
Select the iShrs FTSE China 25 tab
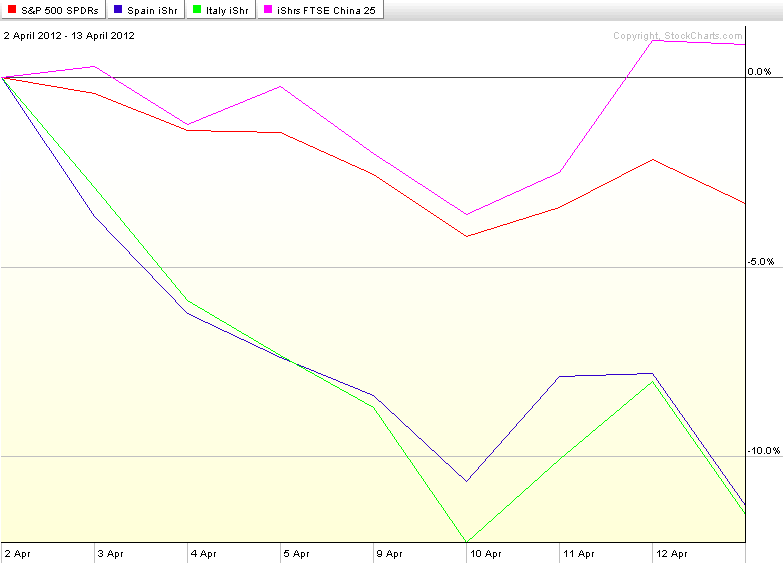(320, 9)
